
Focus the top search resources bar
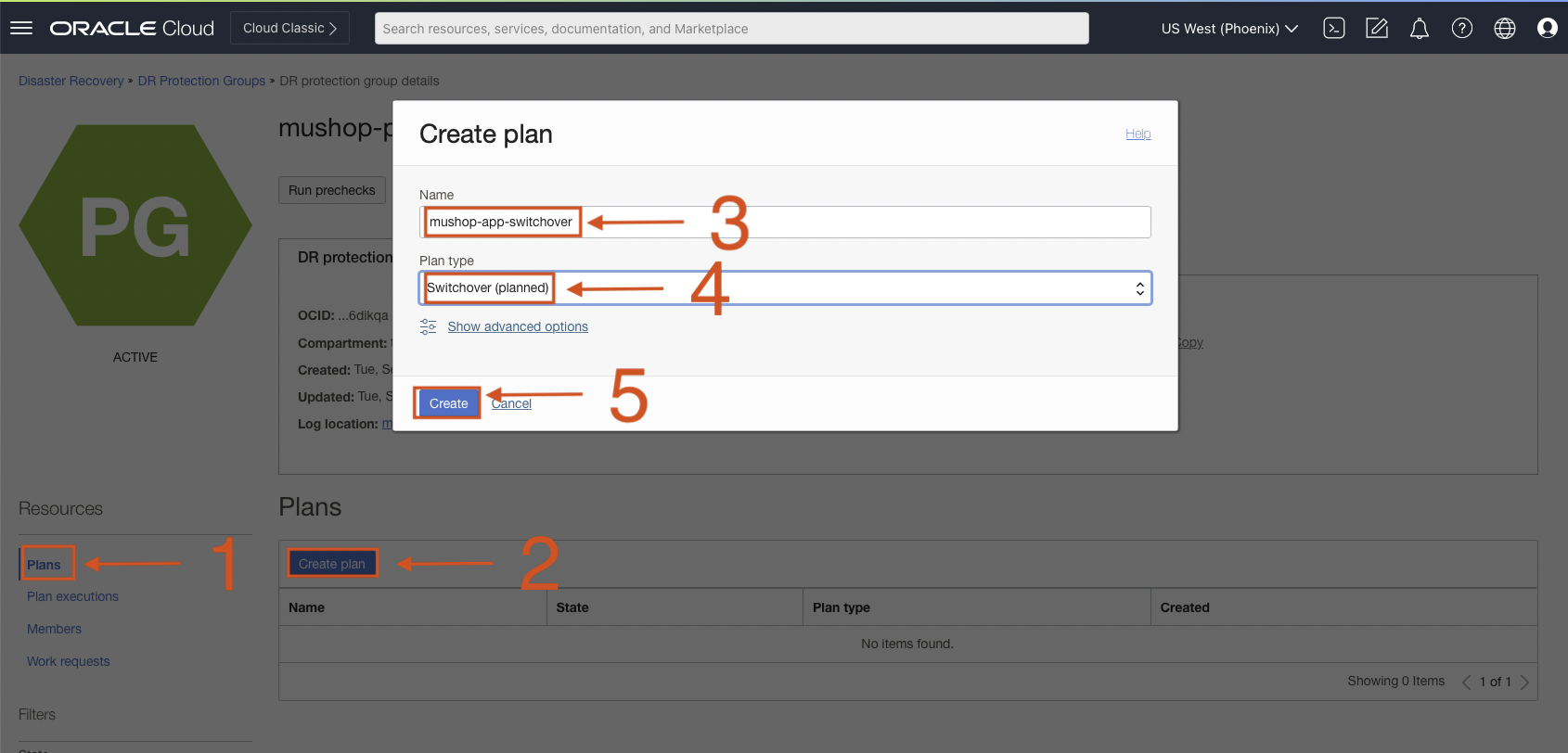(731, 29)
